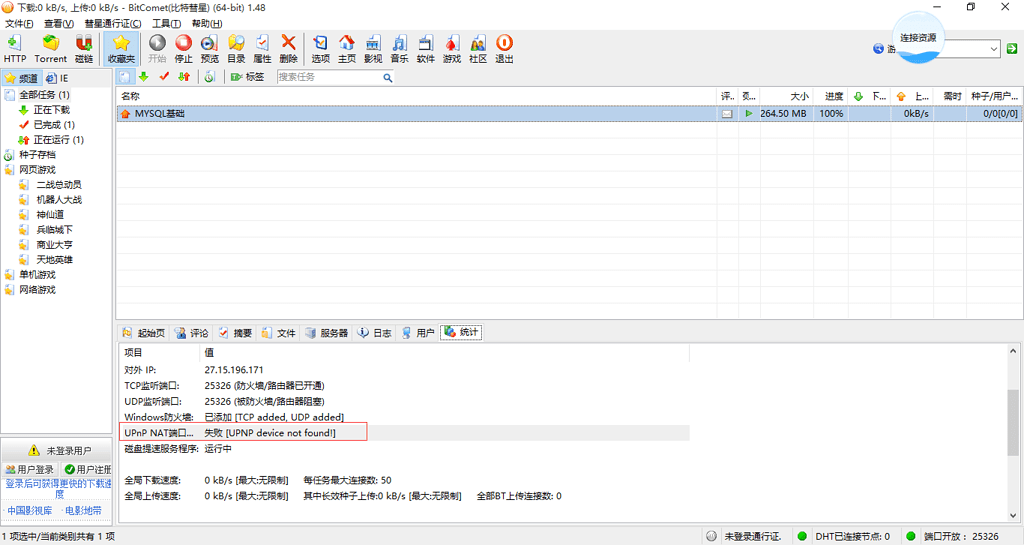Switch to the 日志 log tab

pyautogui.click(x=375, y=333)
